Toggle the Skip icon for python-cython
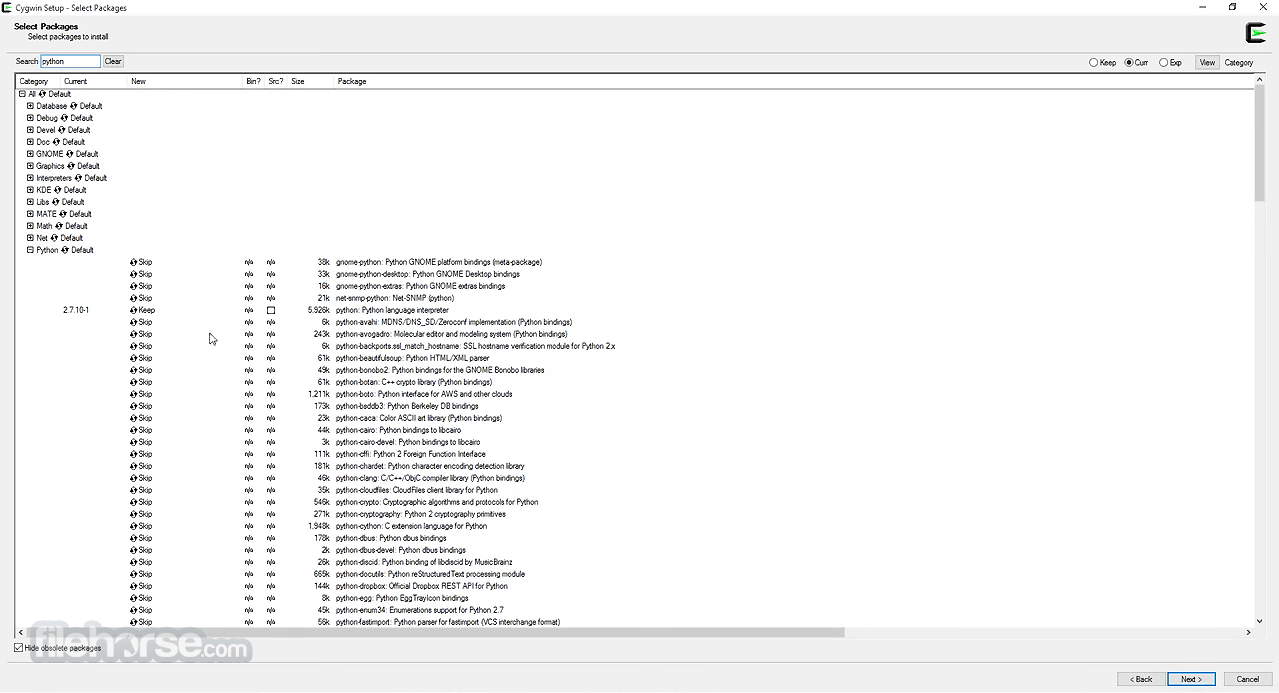 coord(134,526)
